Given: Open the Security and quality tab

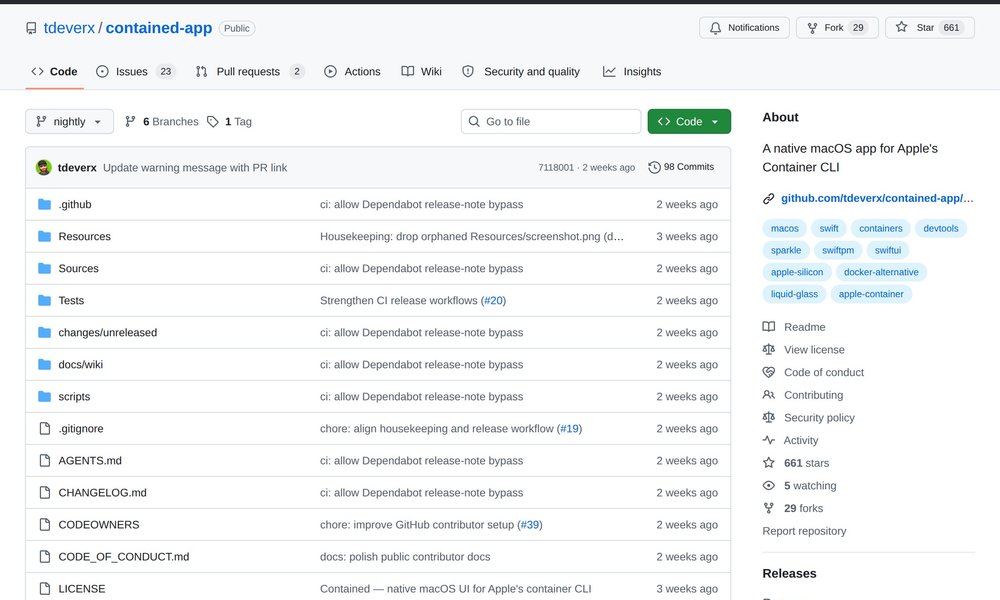Looking at the screenshot, I should click(x=521, y=71).
